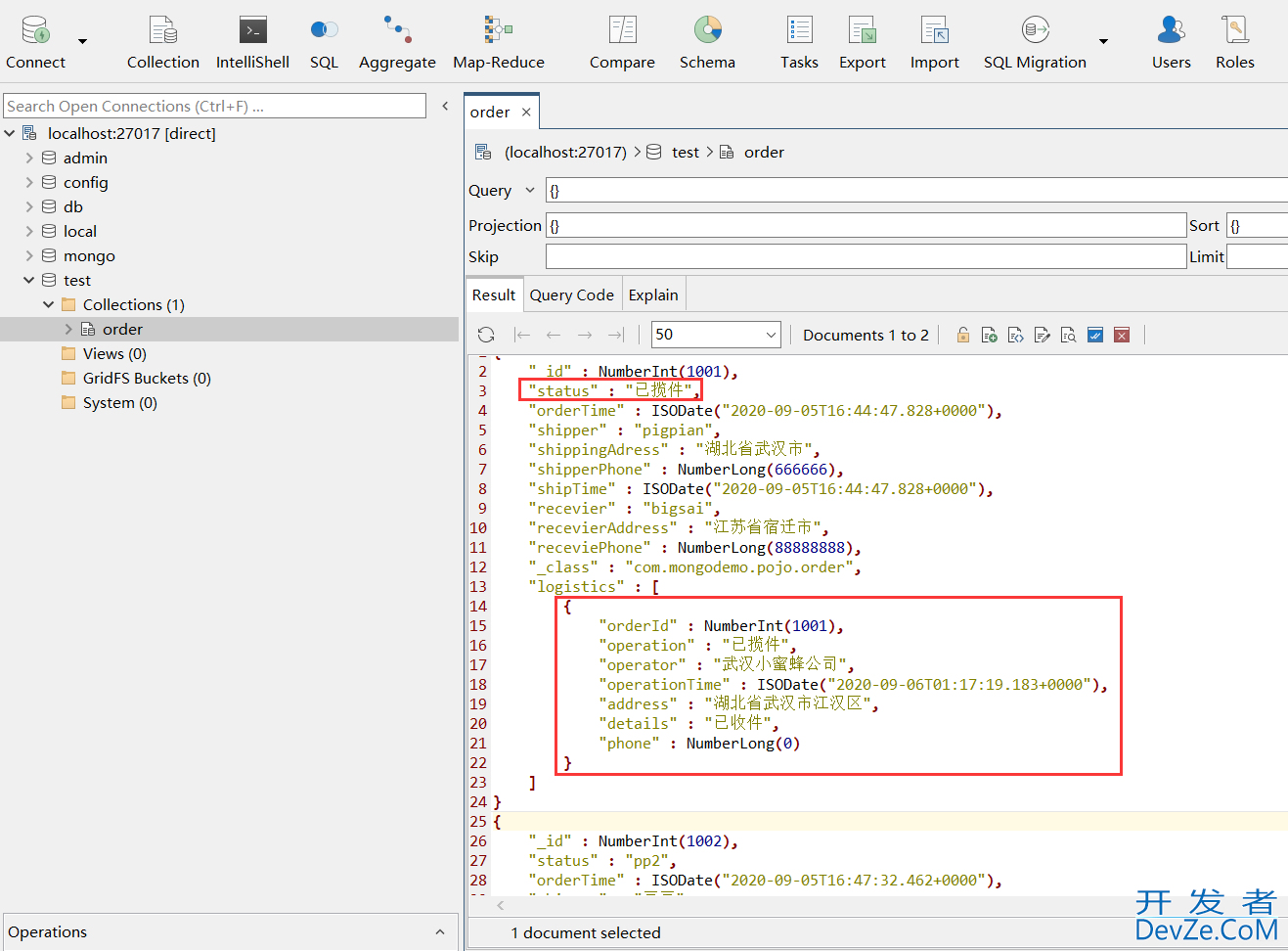
Task: Select the System (0) folder
Action: point(119,402)
